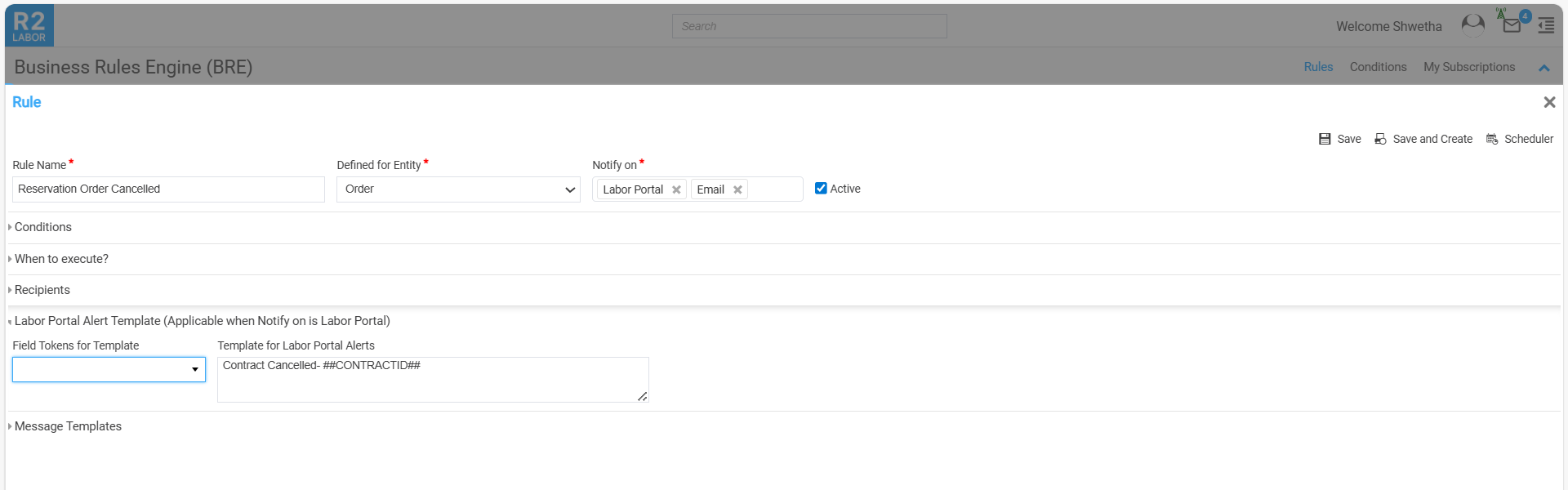Viewport: 1568px width, 490px height.
Task: Click the Labor Portal tag text
Action: tap(633, 189)
